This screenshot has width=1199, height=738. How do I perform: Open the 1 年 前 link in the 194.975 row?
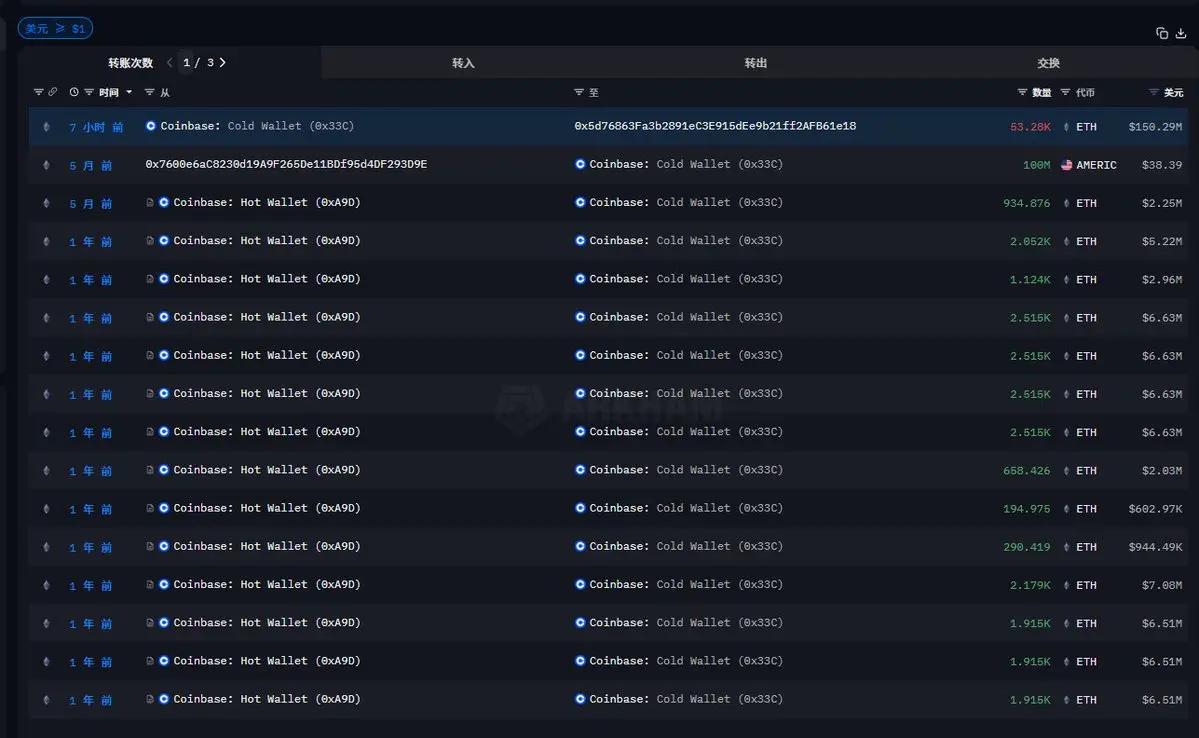tap(91, 509)
